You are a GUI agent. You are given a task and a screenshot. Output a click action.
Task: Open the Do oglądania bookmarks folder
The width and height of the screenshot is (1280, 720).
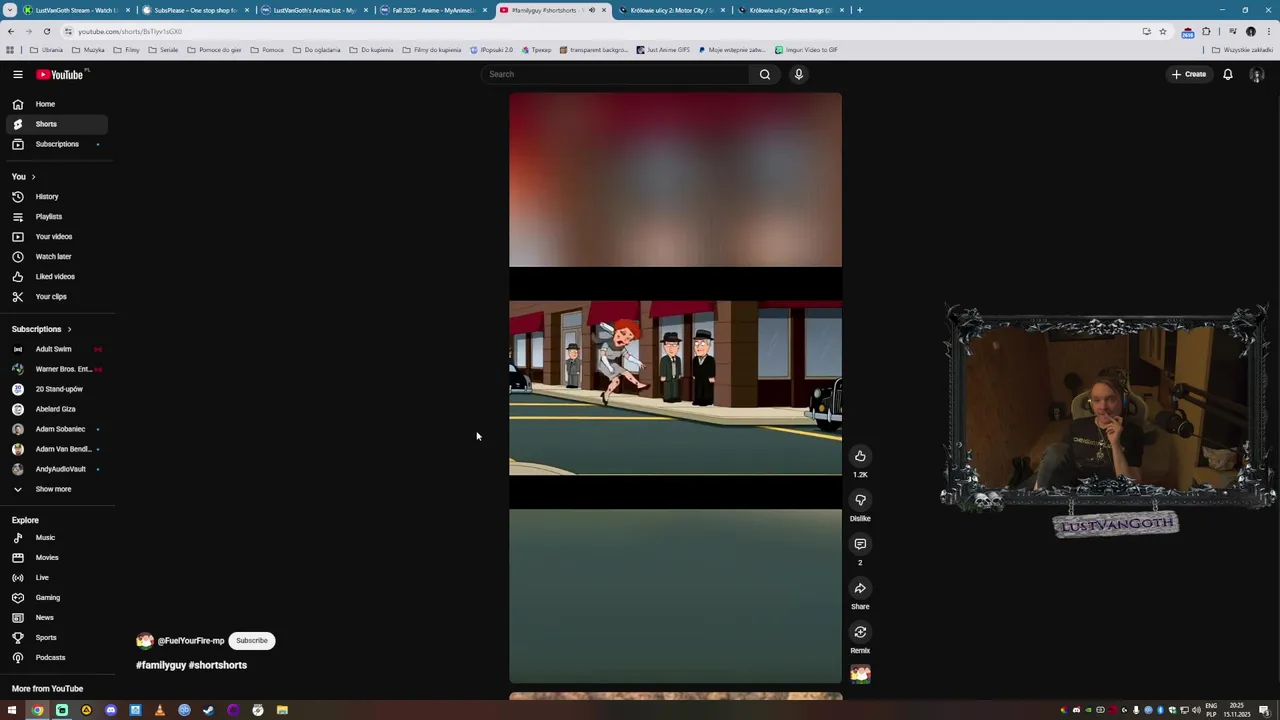pyautogui.click(x=316, y=50)
